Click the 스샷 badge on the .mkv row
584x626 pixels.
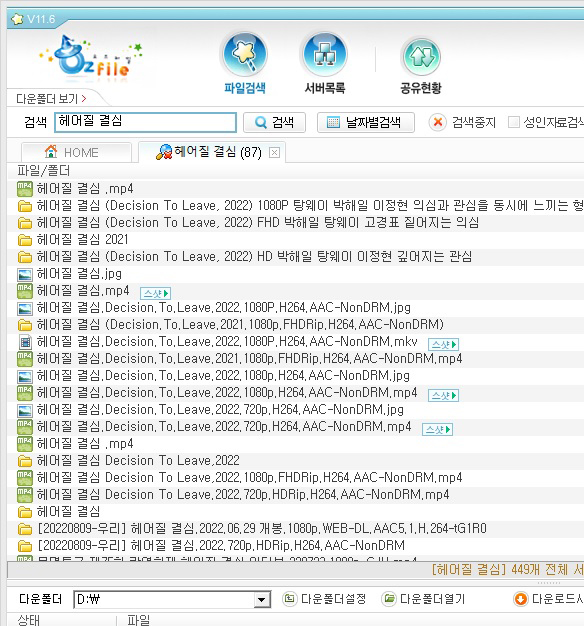point(443,344)
